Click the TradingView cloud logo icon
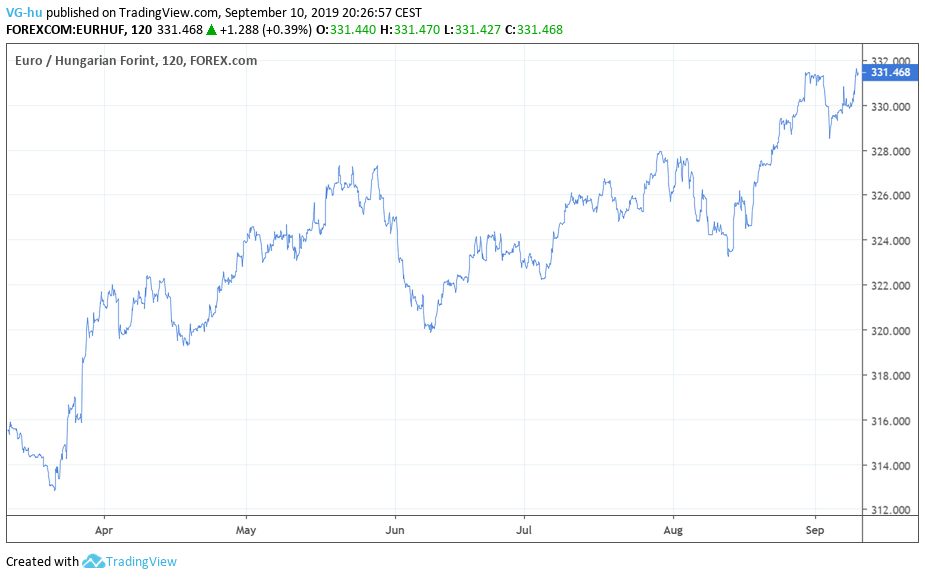The width and height of the screenshot is (925, 579). pos(93,562)
